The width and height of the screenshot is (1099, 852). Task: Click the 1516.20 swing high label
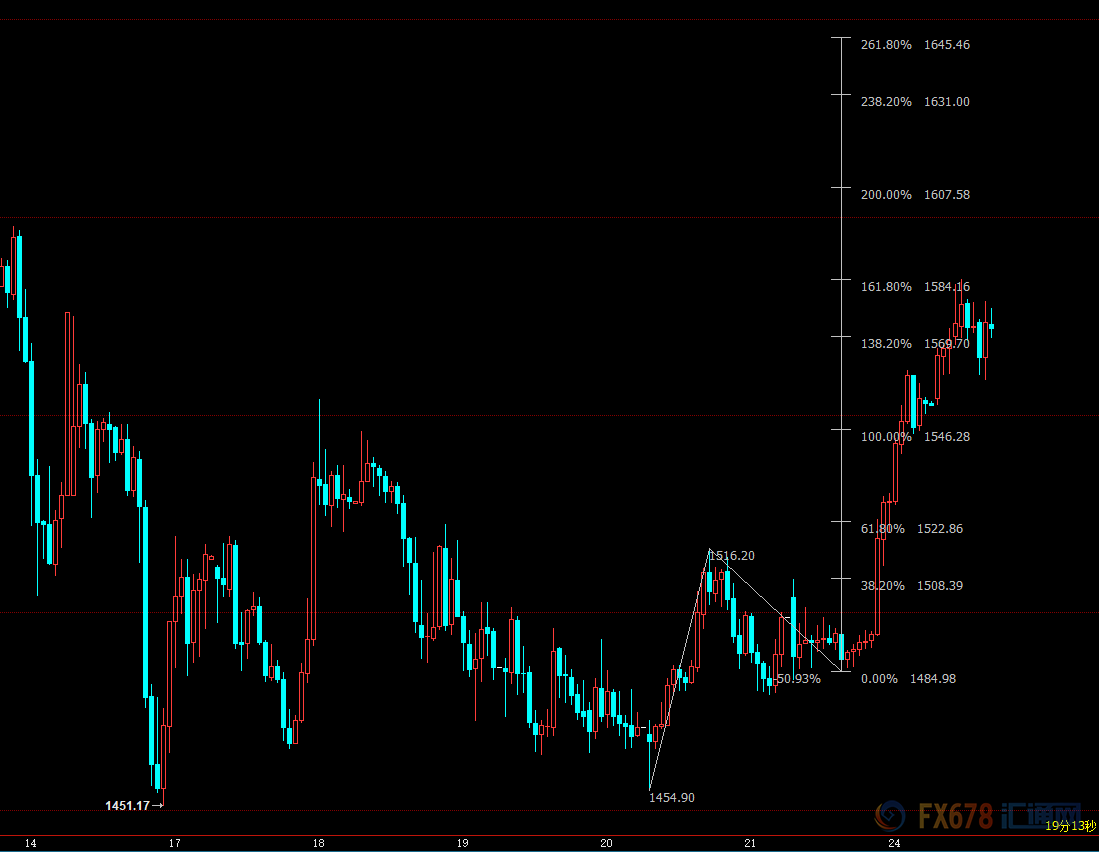click(x=732, y=556)
